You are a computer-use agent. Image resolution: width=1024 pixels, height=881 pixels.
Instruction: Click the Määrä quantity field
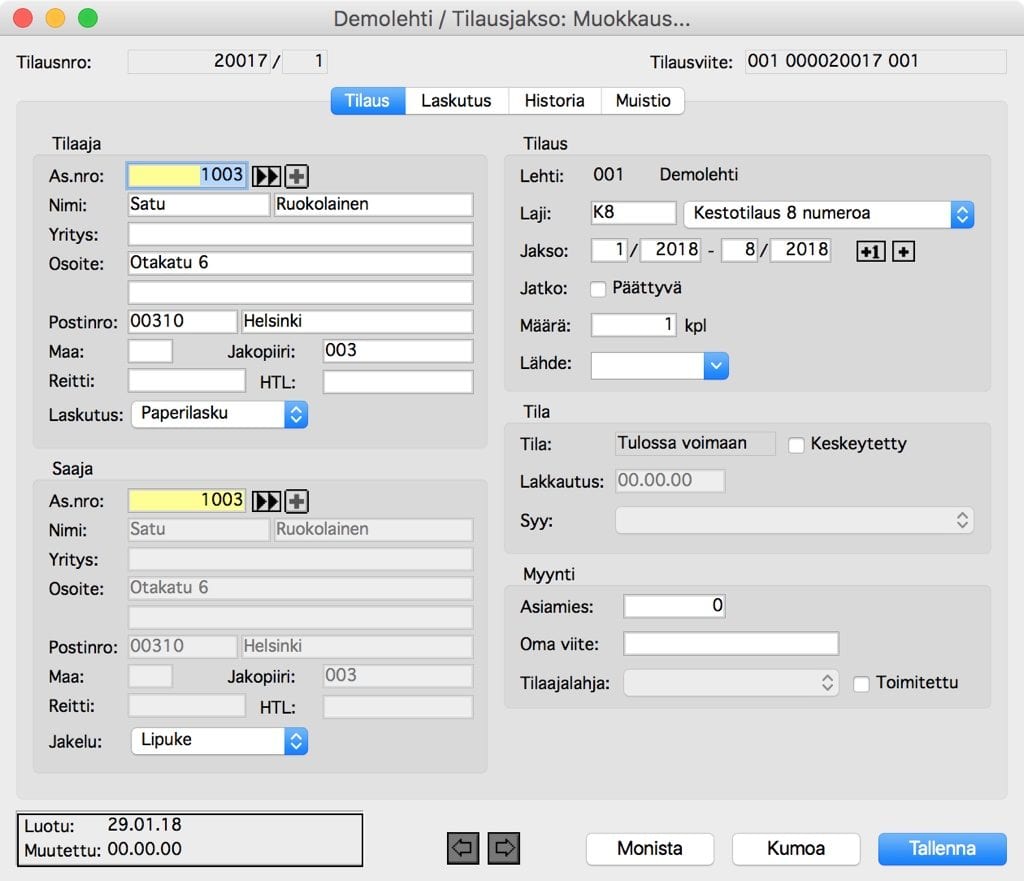point(633,325)
